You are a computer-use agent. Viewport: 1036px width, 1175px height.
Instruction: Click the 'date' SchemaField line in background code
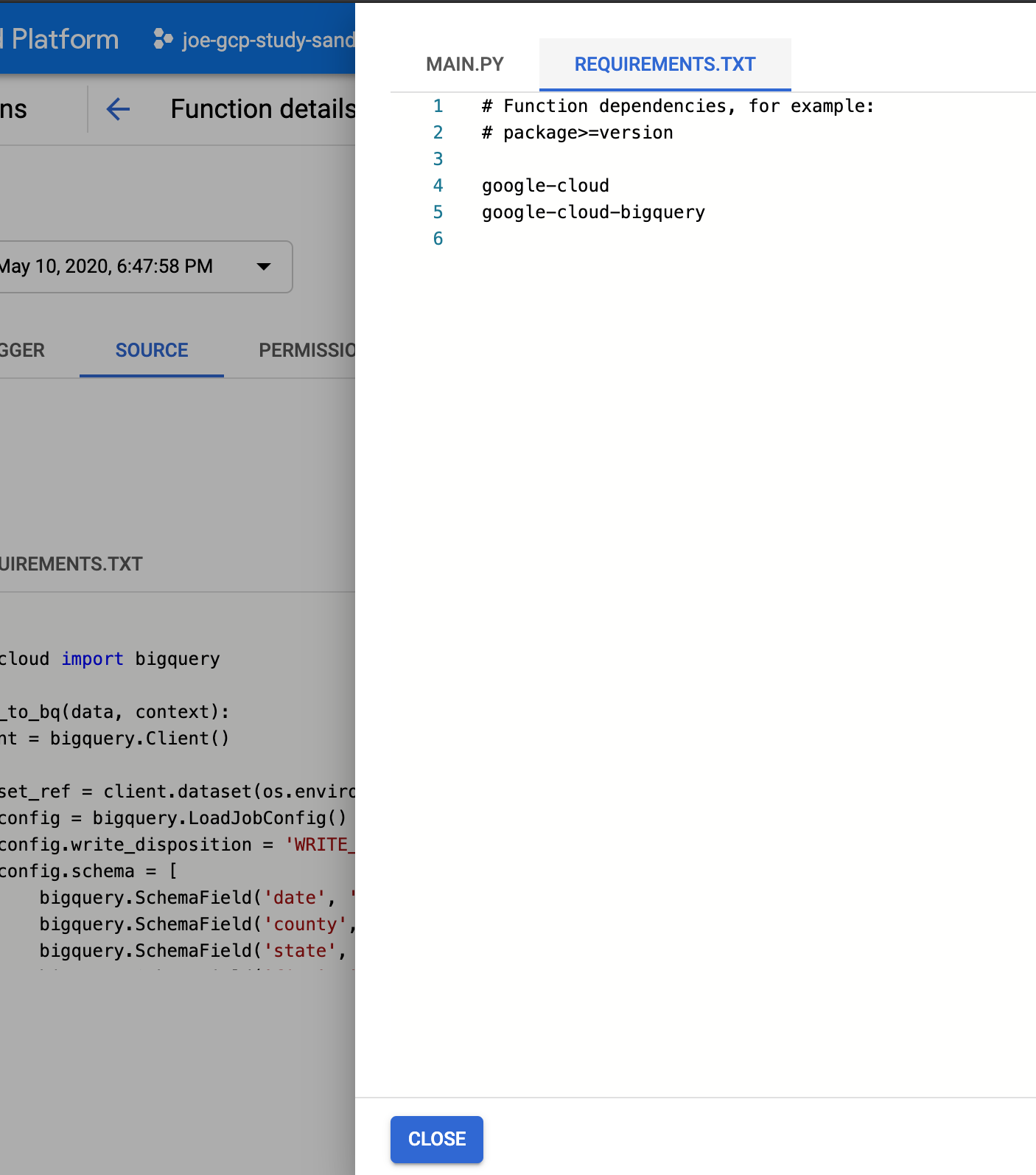[x=197, y=898]
